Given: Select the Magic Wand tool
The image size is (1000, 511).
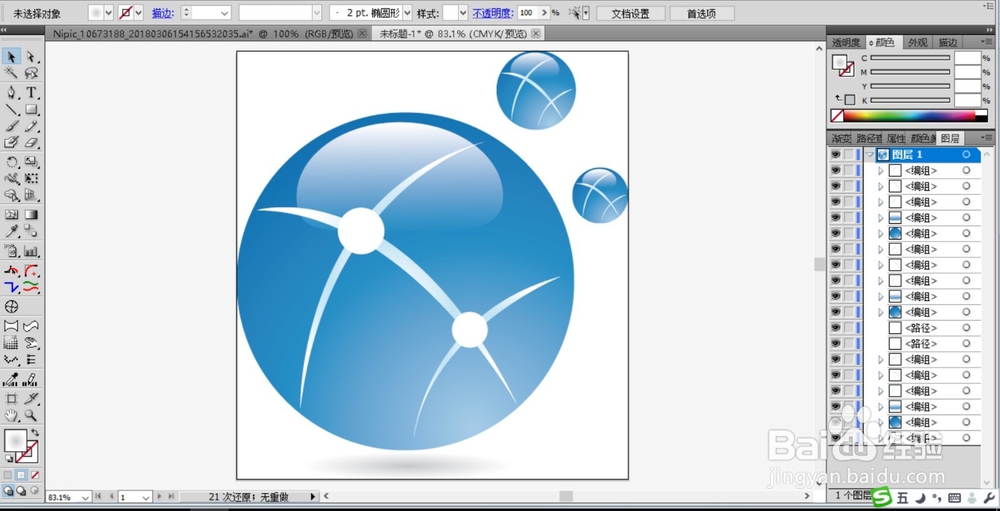Looking at the screenshot, I should point(11,73).
